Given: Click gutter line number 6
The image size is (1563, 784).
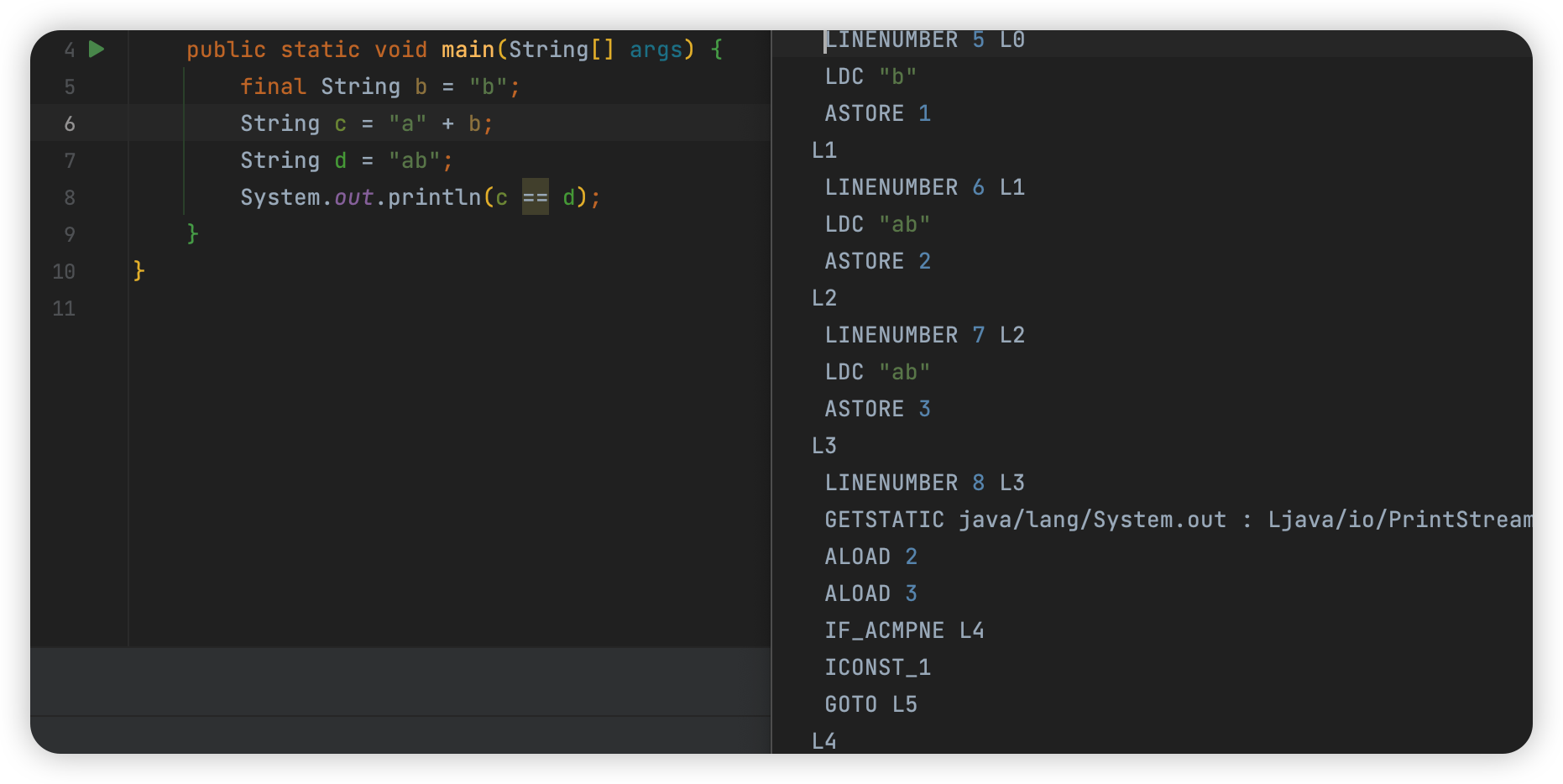Looking at the screenshot, I should tap(70, 124).
